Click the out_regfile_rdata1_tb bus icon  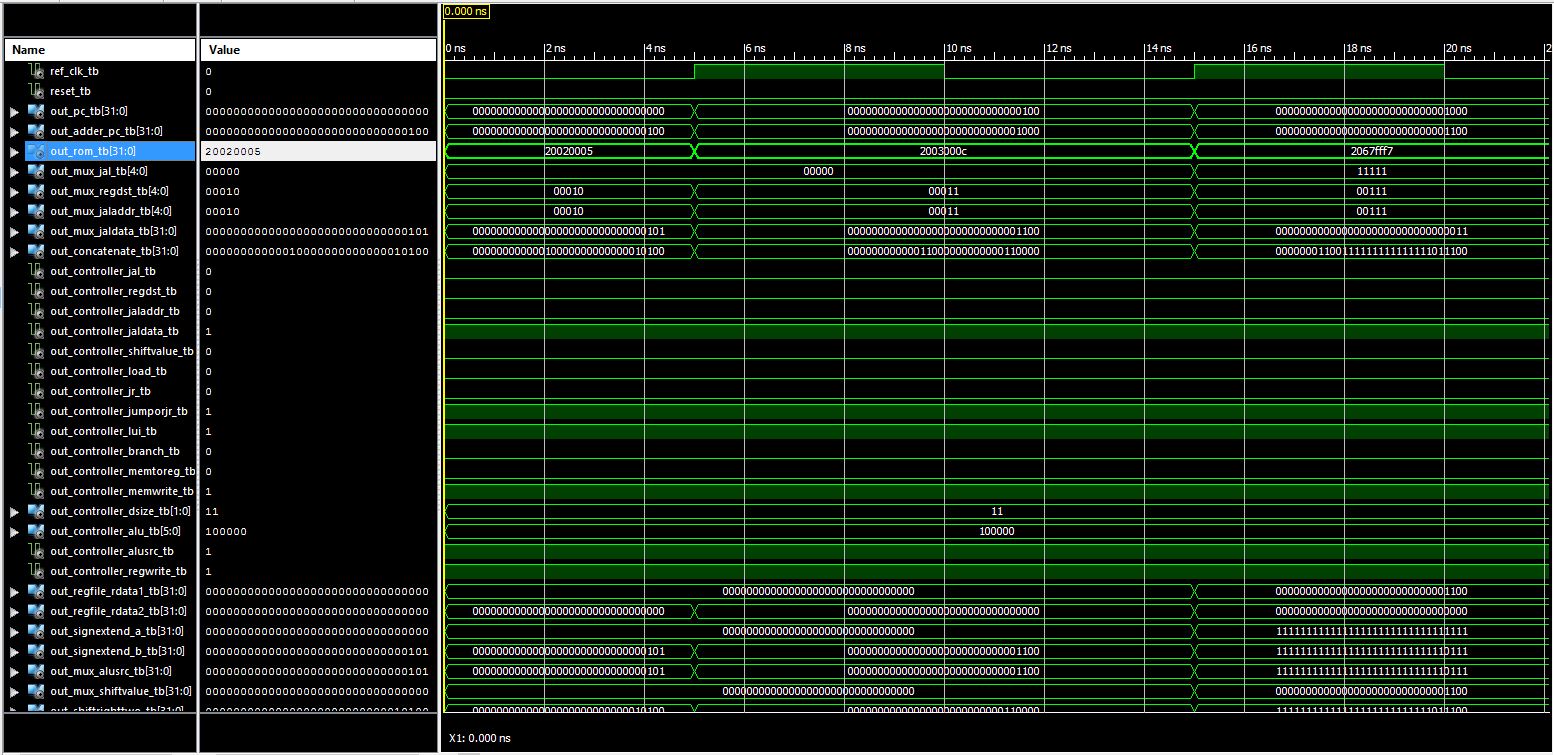pos(36,591)
